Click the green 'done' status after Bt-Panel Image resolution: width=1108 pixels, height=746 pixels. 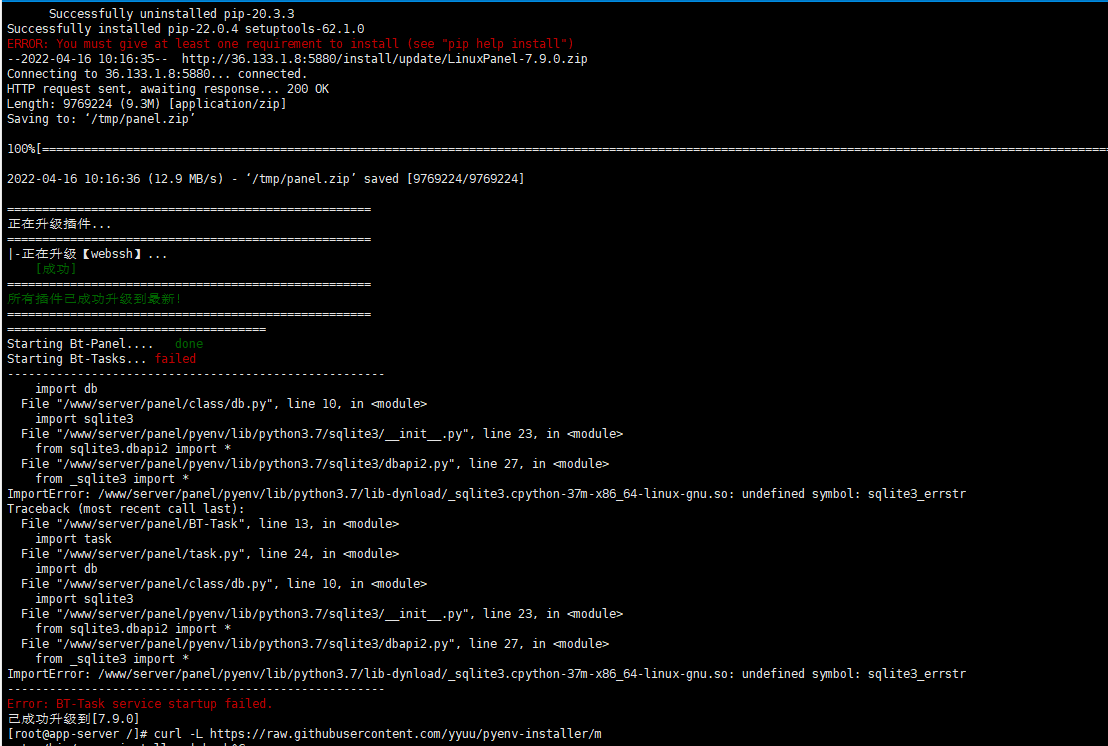[189, 343]
